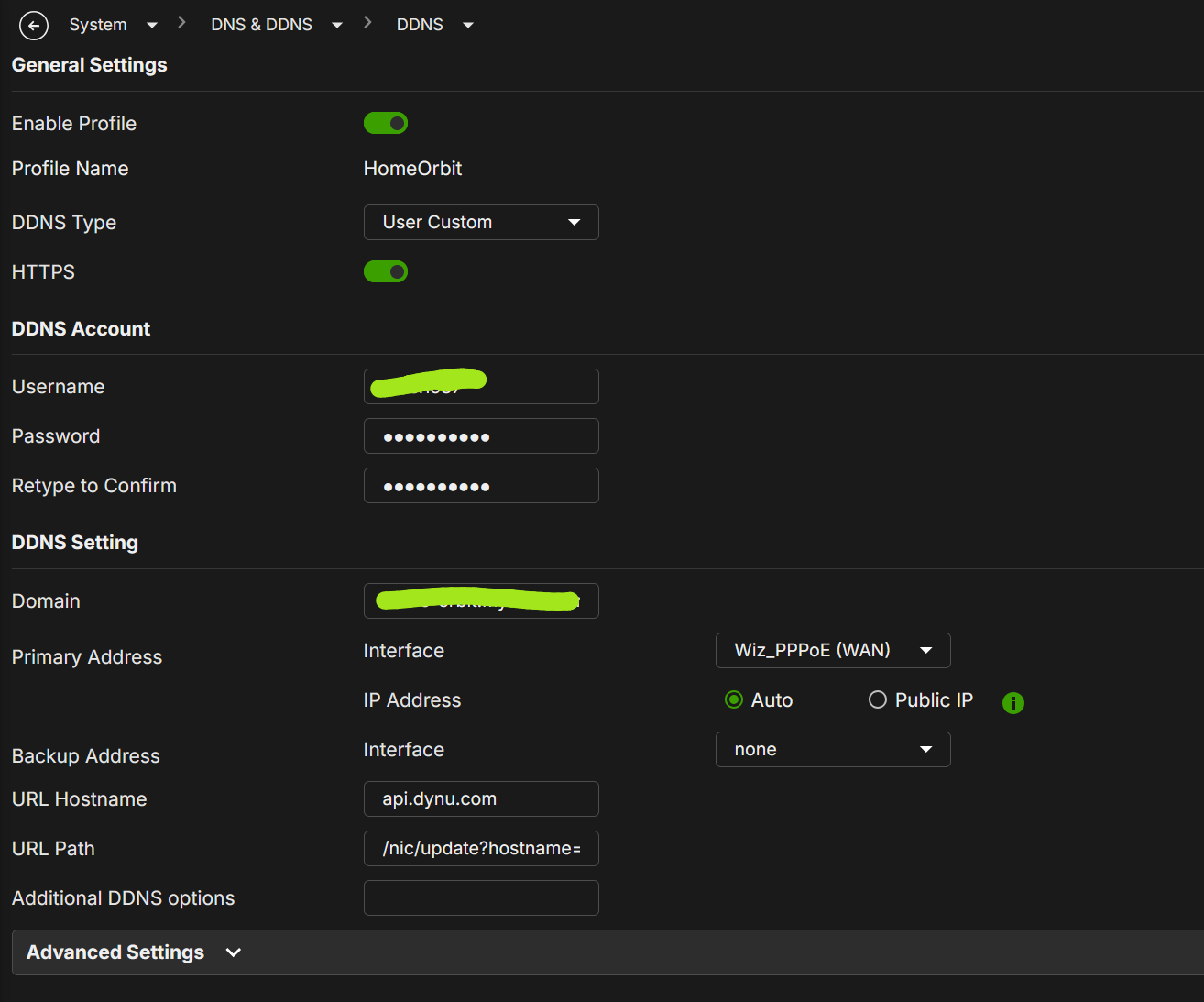Click the Domain input field
Screen dimensions: 1204x1002
pos(481,601)
